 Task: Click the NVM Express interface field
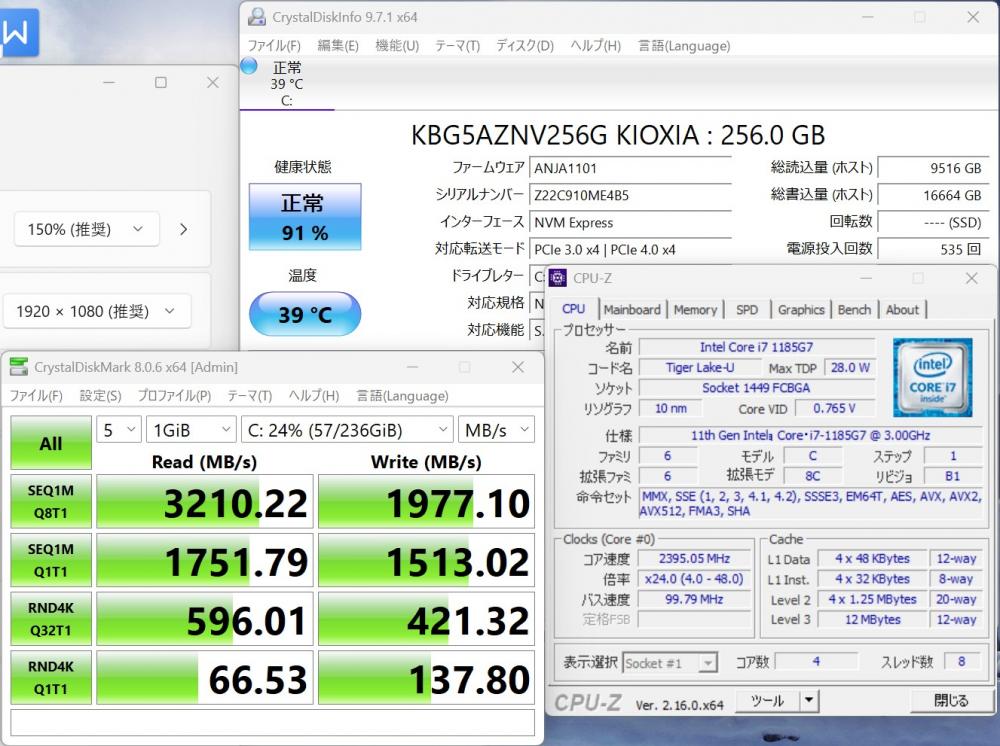pyautogui.click(x=630, y=223)
